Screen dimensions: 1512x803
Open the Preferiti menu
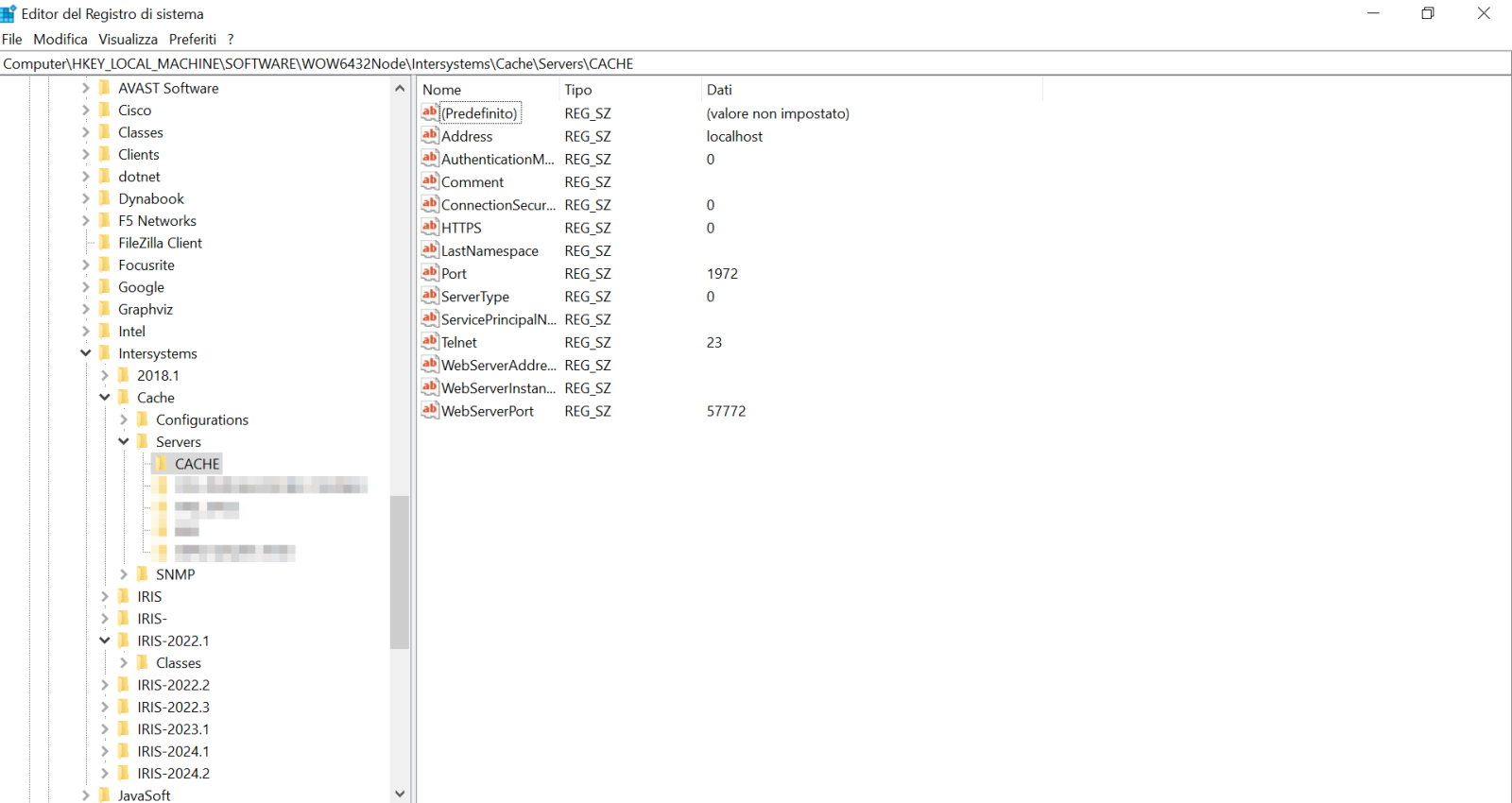[x=192, y=39]
